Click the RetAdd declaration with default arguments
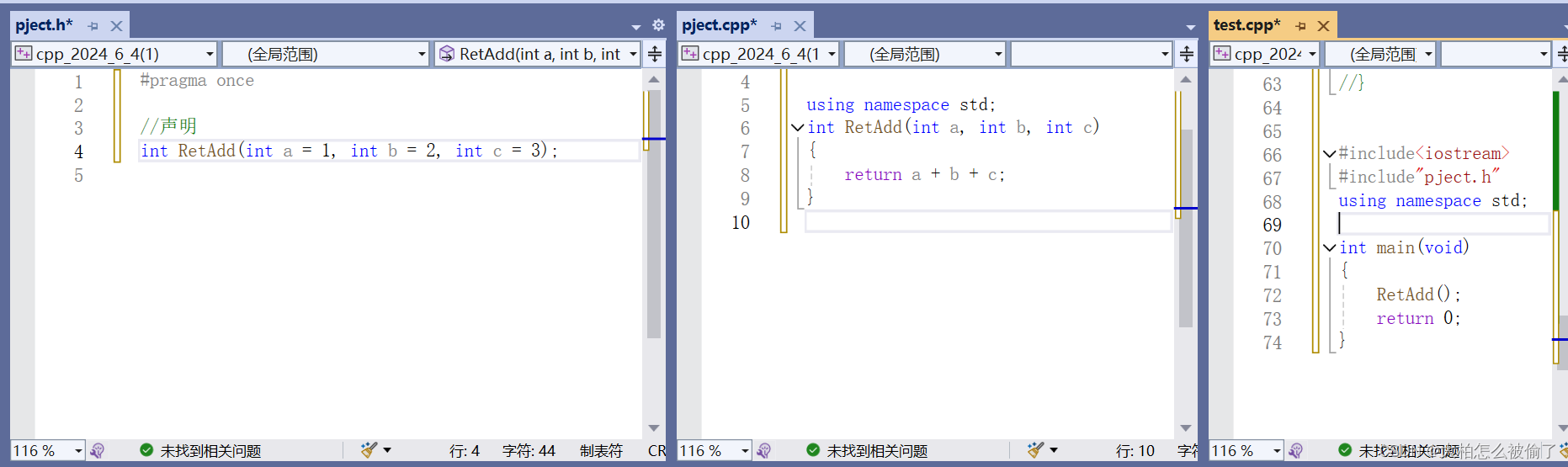Image resolution: width=1568 pixels, height=467 pixels. click(349, 151)
